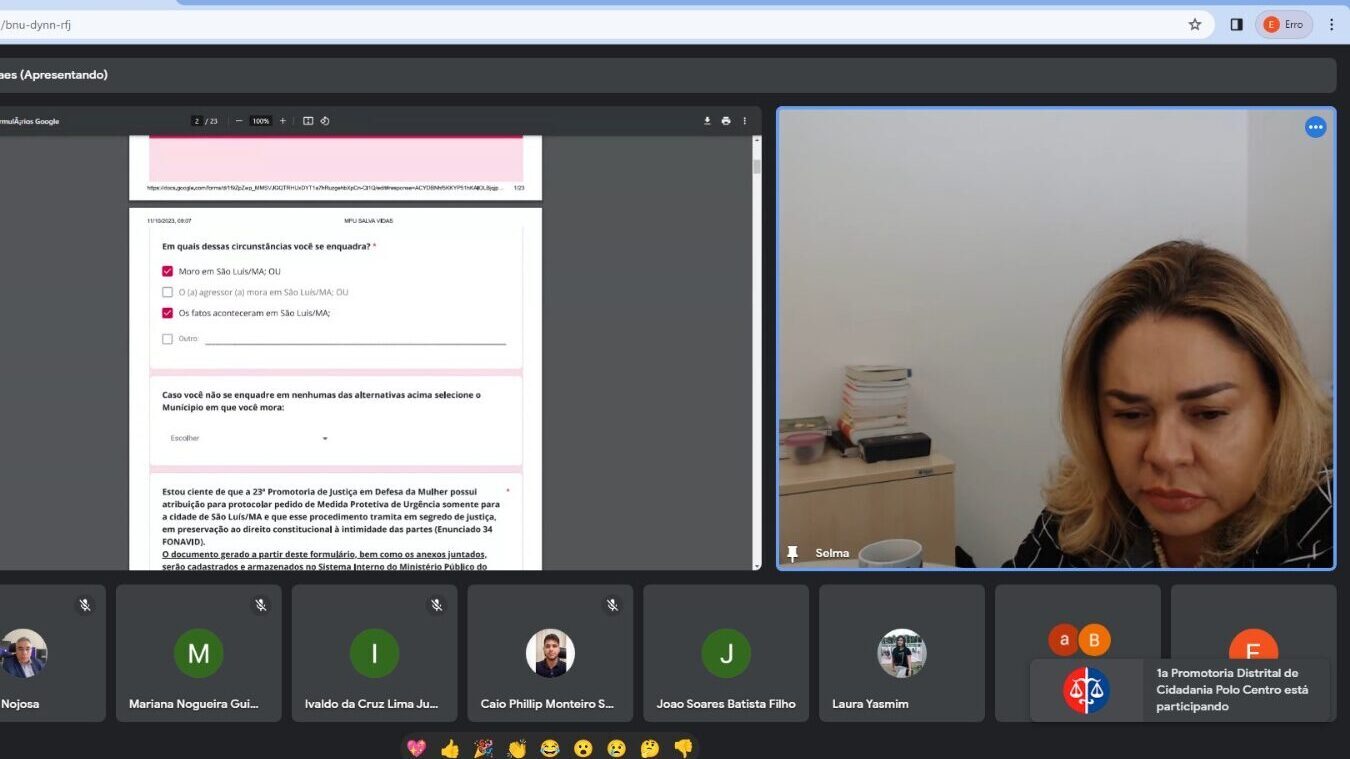Click the PDF page number field
This screenshot has width=1350, height=759.
click(198, 121)
